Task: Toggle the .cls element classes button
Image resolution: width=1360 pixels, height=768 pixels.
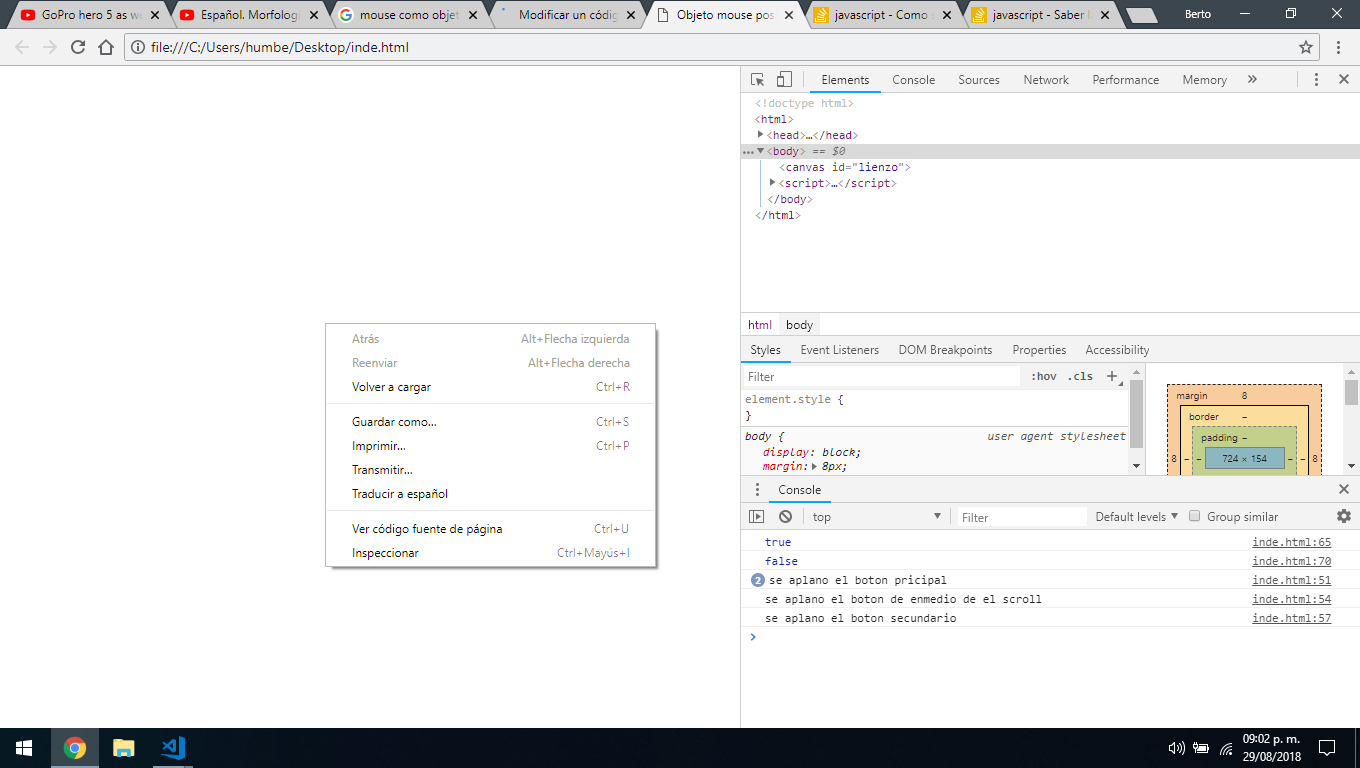Action: click(1080, 377)
